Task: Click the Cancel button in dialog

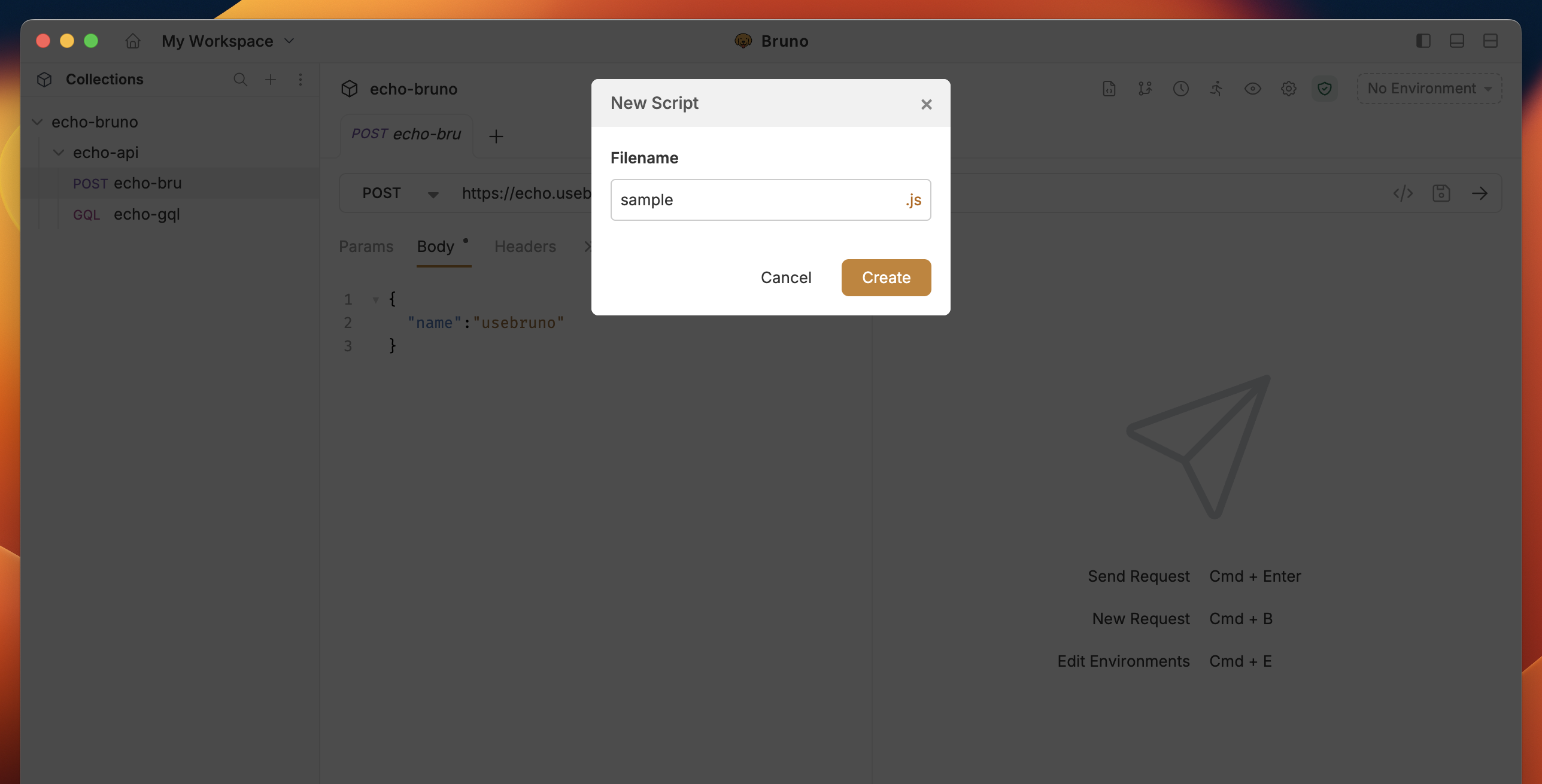Action: (x=786, y=278)
